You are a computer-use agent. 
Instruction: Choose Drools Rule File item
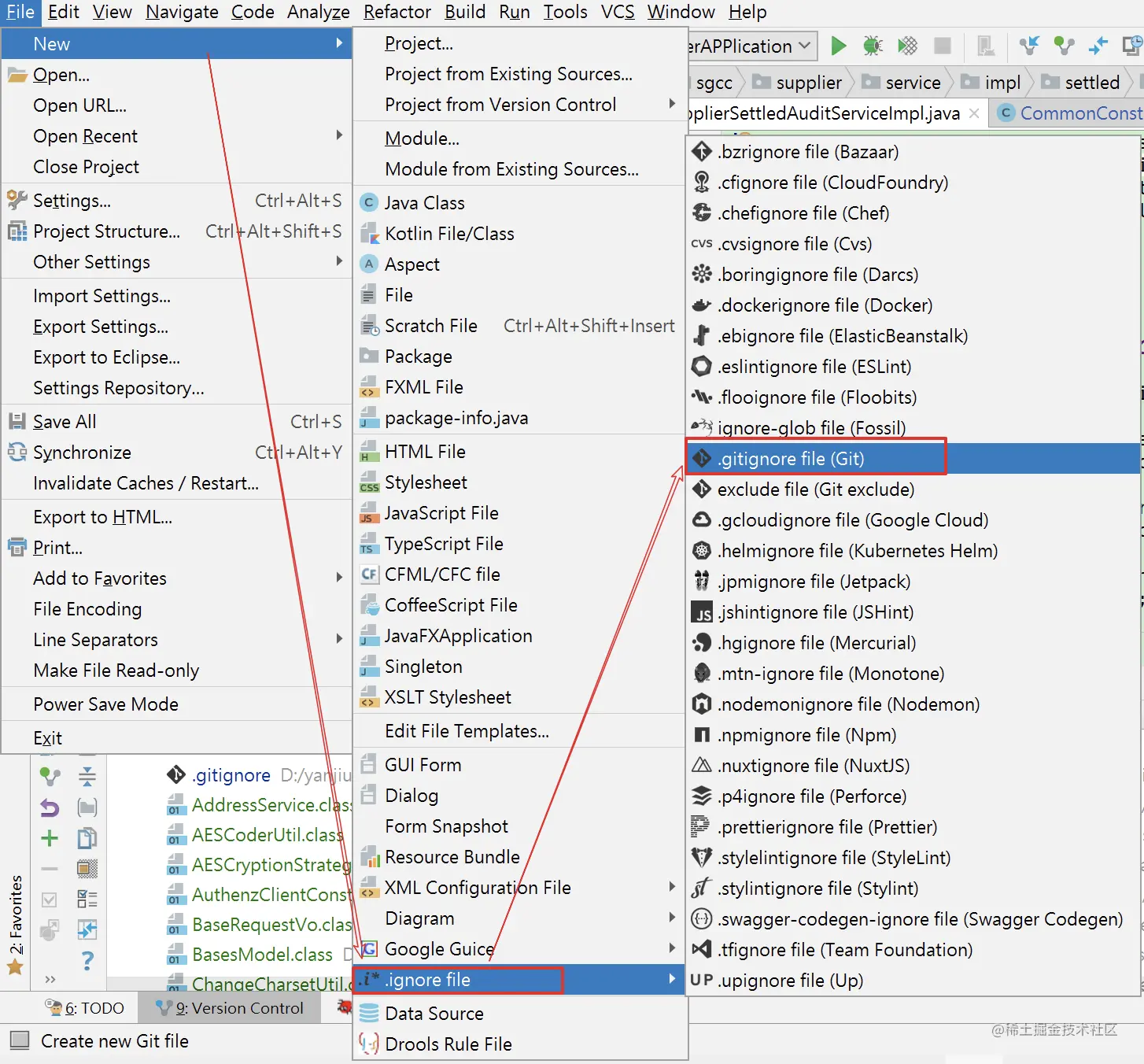519,1044
